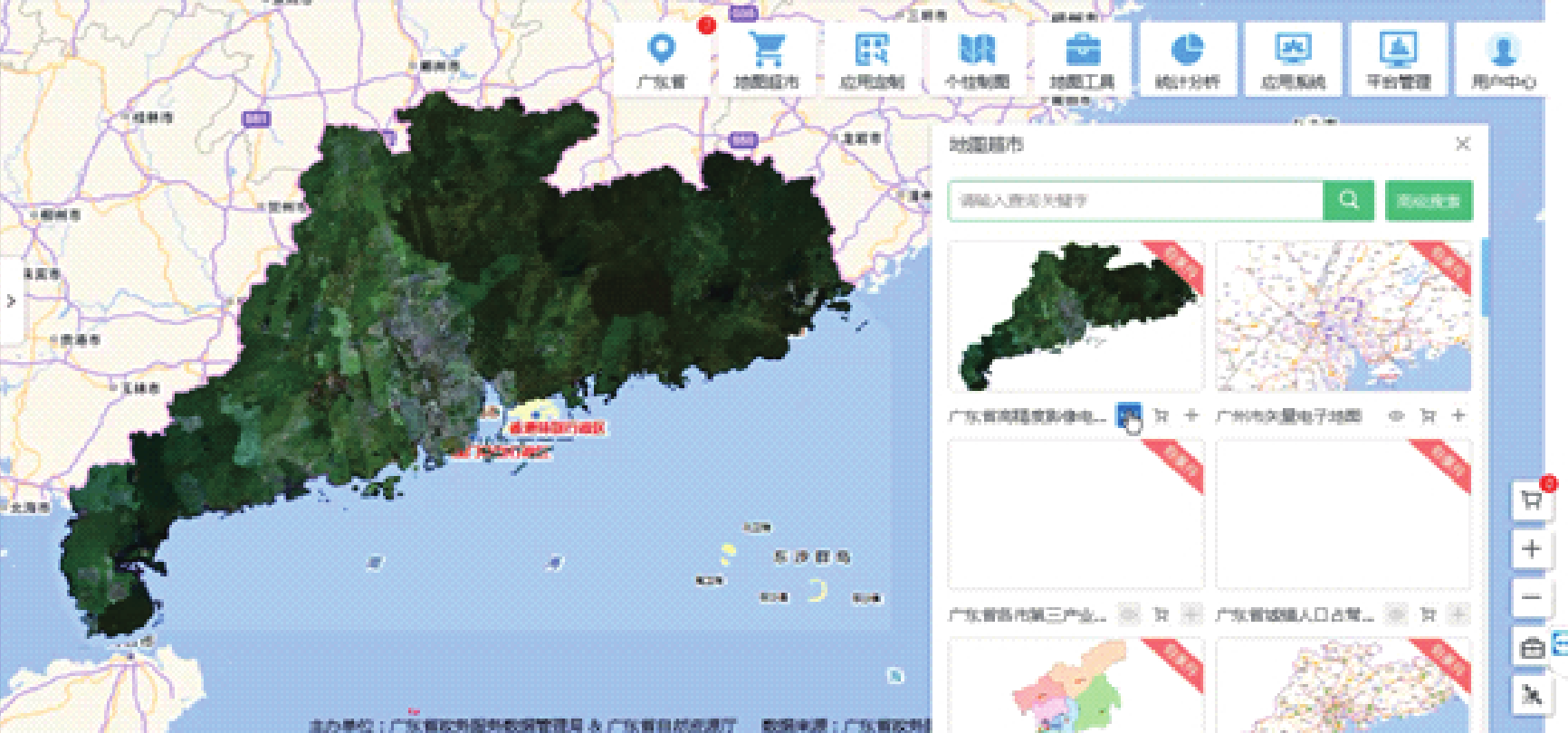Open the briefcase toolbox button on the map's right edge
1568x733 pixels.
tap(1532, 647)
